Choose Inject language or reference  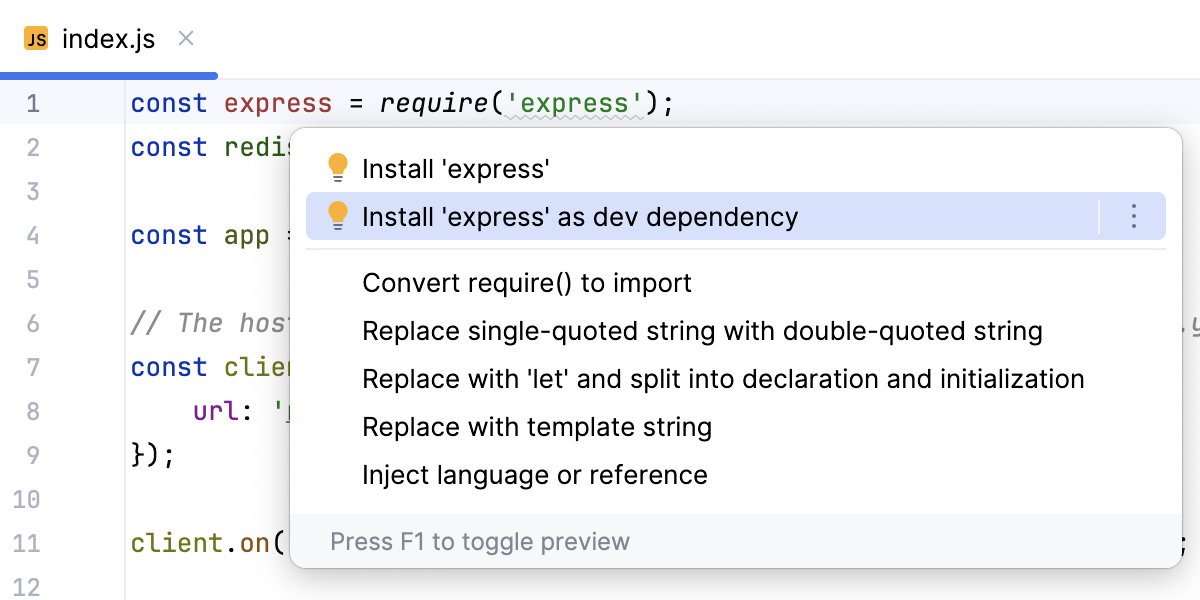735,475
